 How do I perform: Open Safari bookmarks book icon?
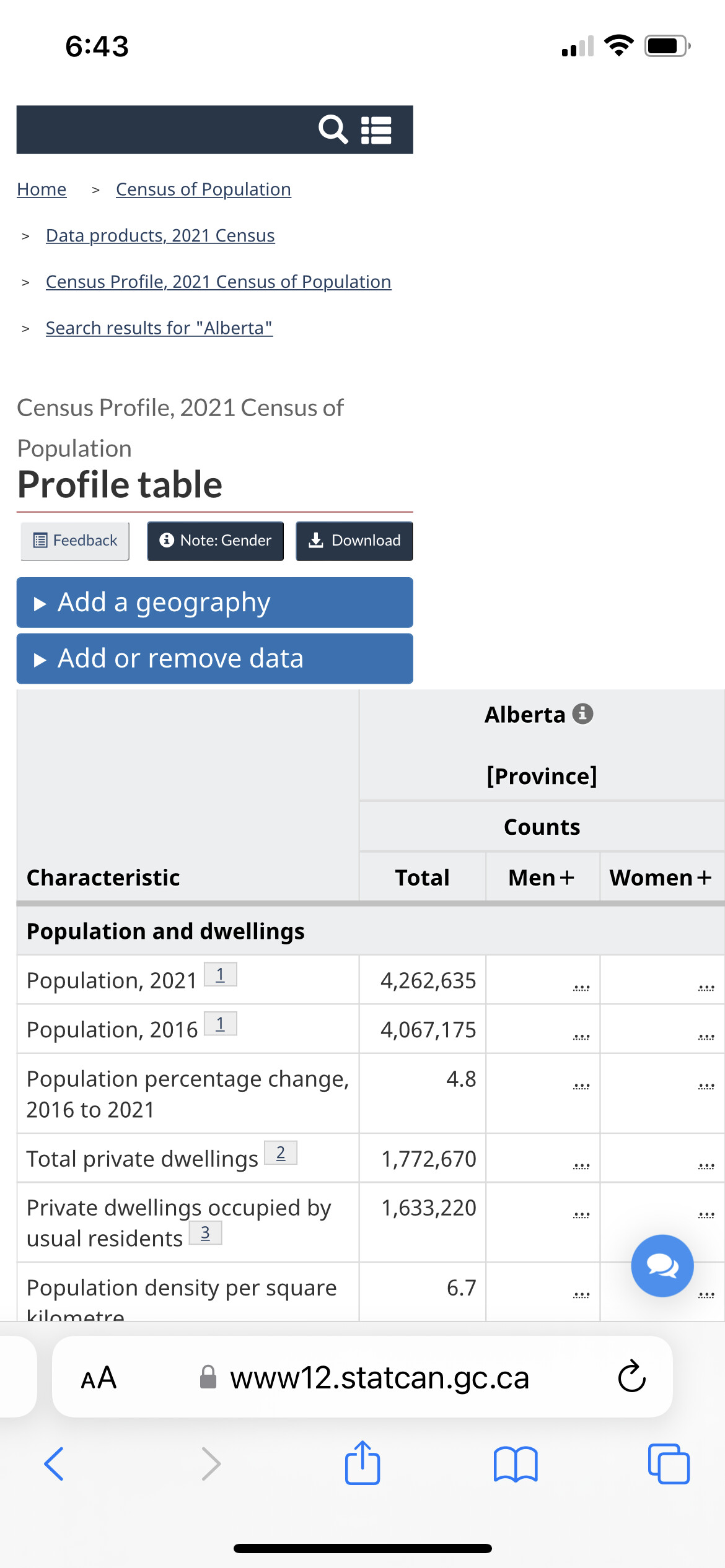516,1464
